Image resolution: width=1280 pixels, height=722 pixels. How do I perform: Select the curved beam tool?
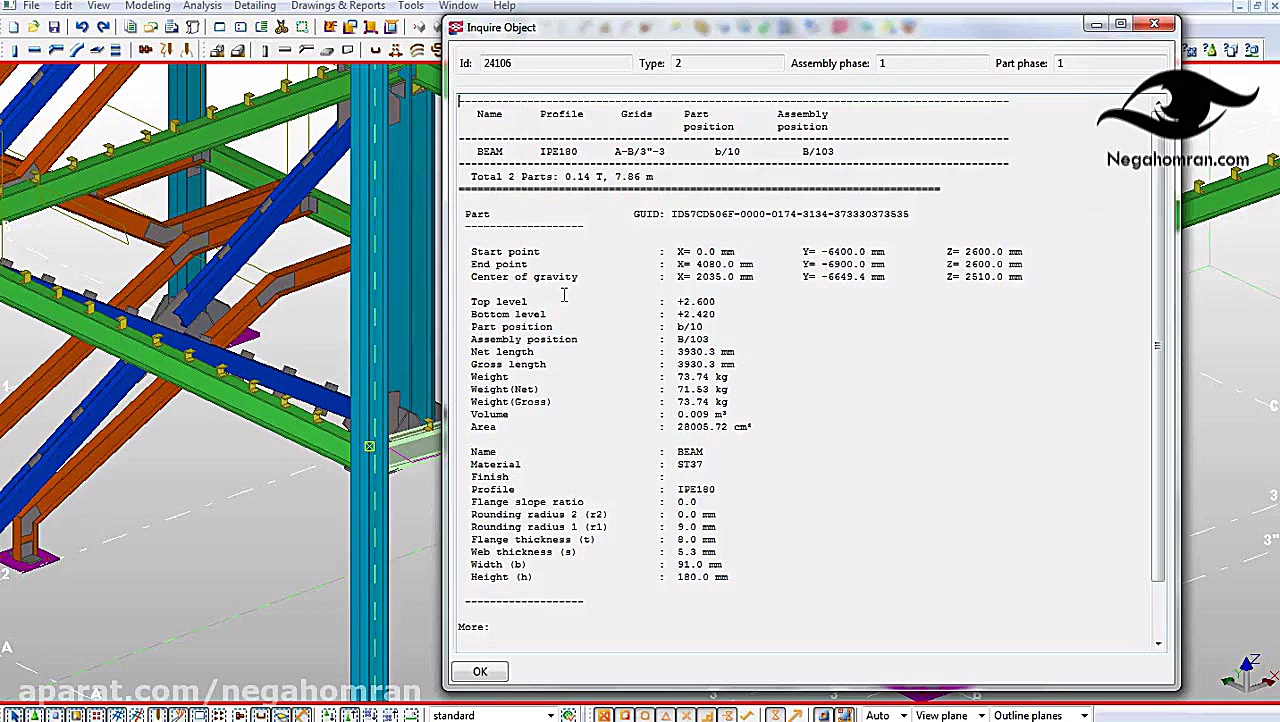pos(76,50)
